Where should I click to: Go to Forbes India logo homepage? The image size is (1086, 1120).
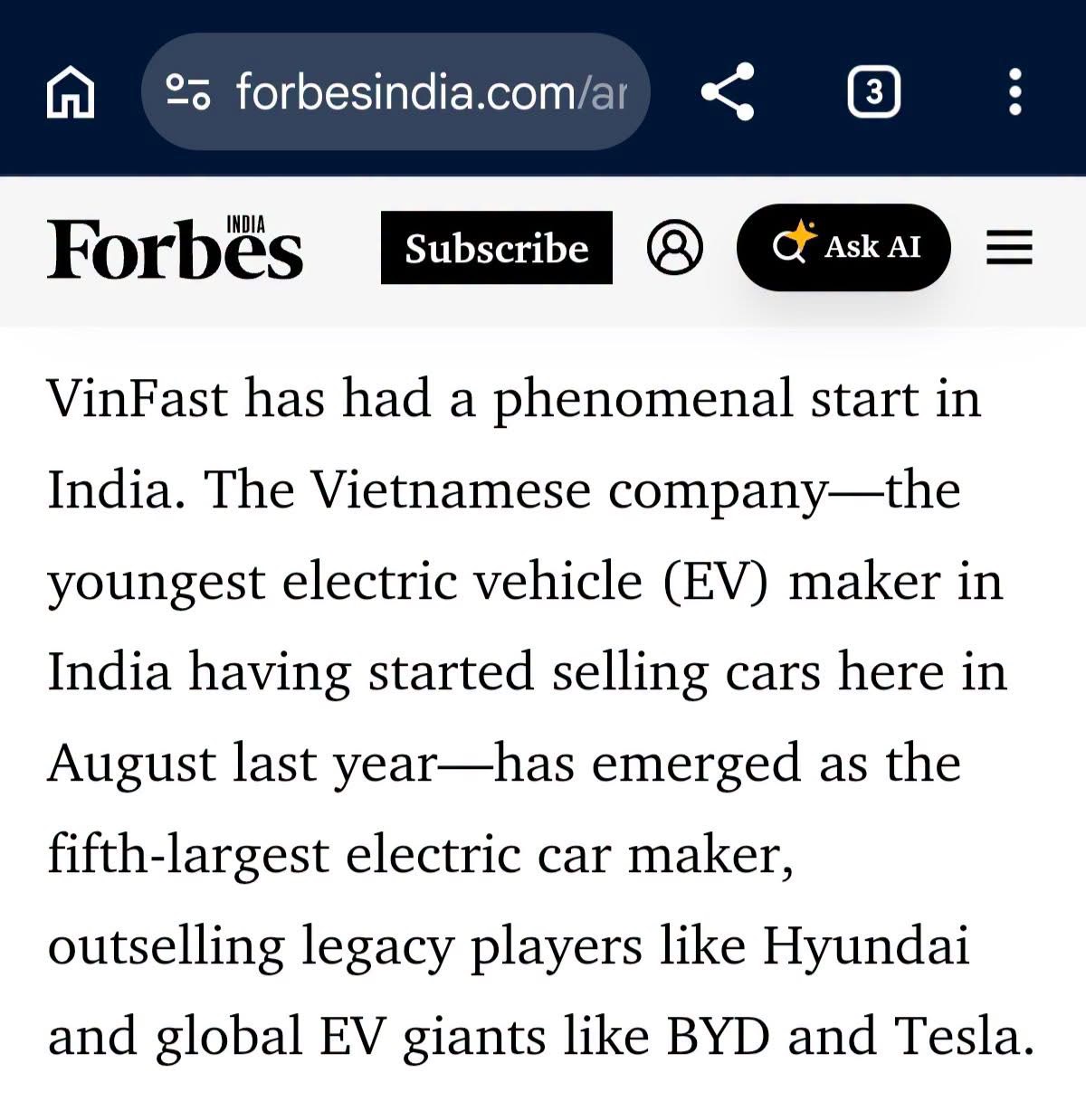175,247
